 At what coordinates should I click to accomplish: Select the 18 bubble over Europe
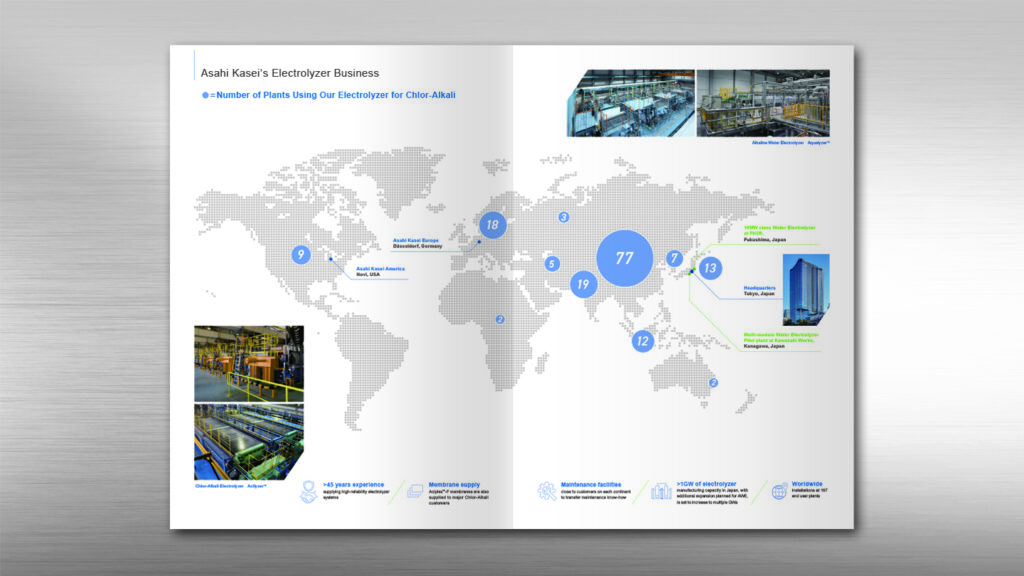491,225
